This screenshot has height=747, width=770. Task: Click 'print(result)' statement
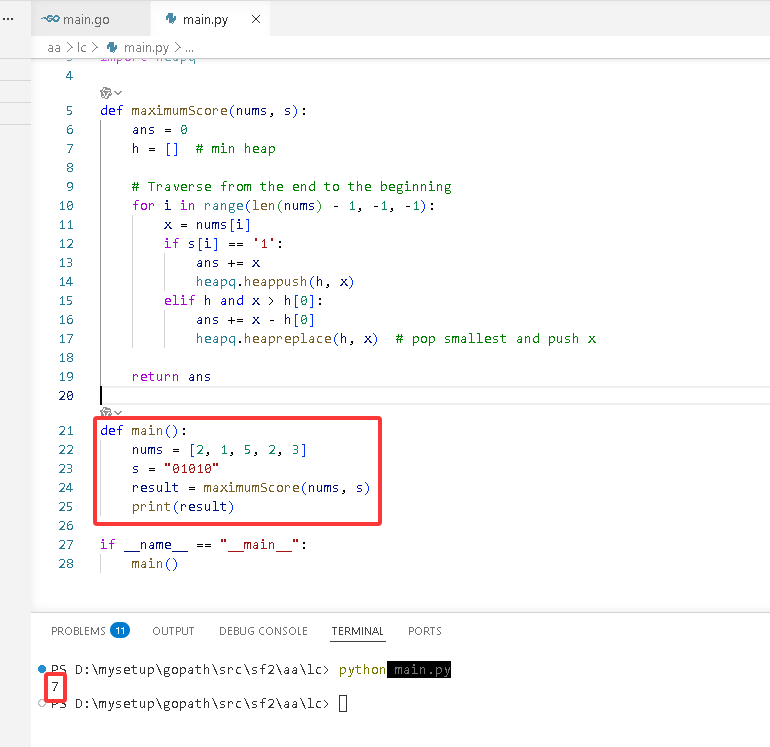pos(183,507)
